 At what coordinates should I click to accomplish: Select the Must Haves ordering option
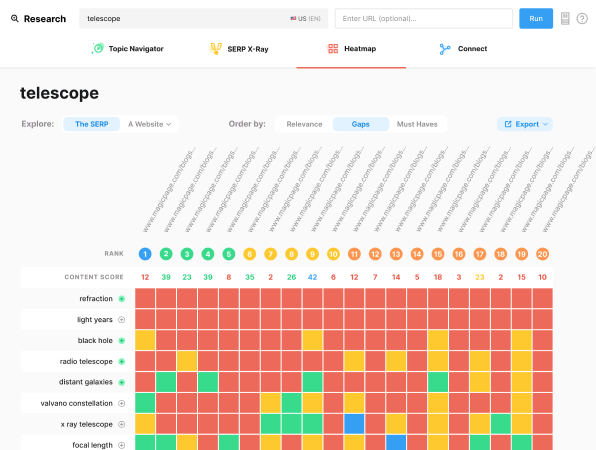(x=417, y=124)
